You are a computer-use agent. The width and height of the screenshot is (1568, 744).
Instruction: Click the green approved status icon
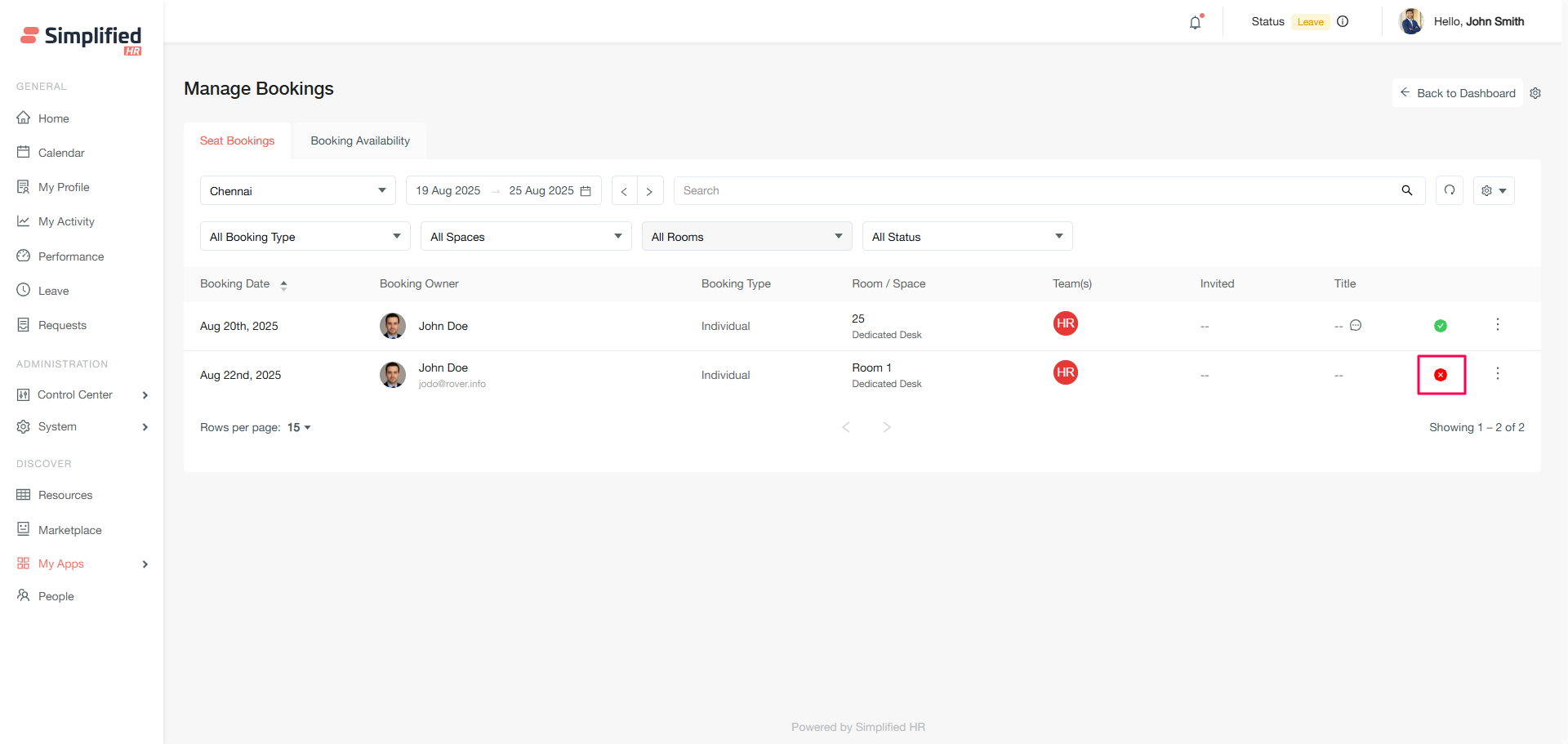[1441, 326]
